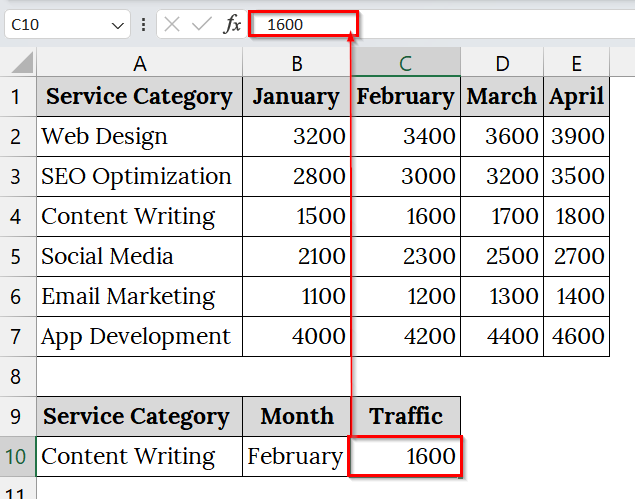Image resolution: width=635 pixels, height=499 pixels.
Task: Click Content Writing April value 1800
Action: [x=576, y=217]
